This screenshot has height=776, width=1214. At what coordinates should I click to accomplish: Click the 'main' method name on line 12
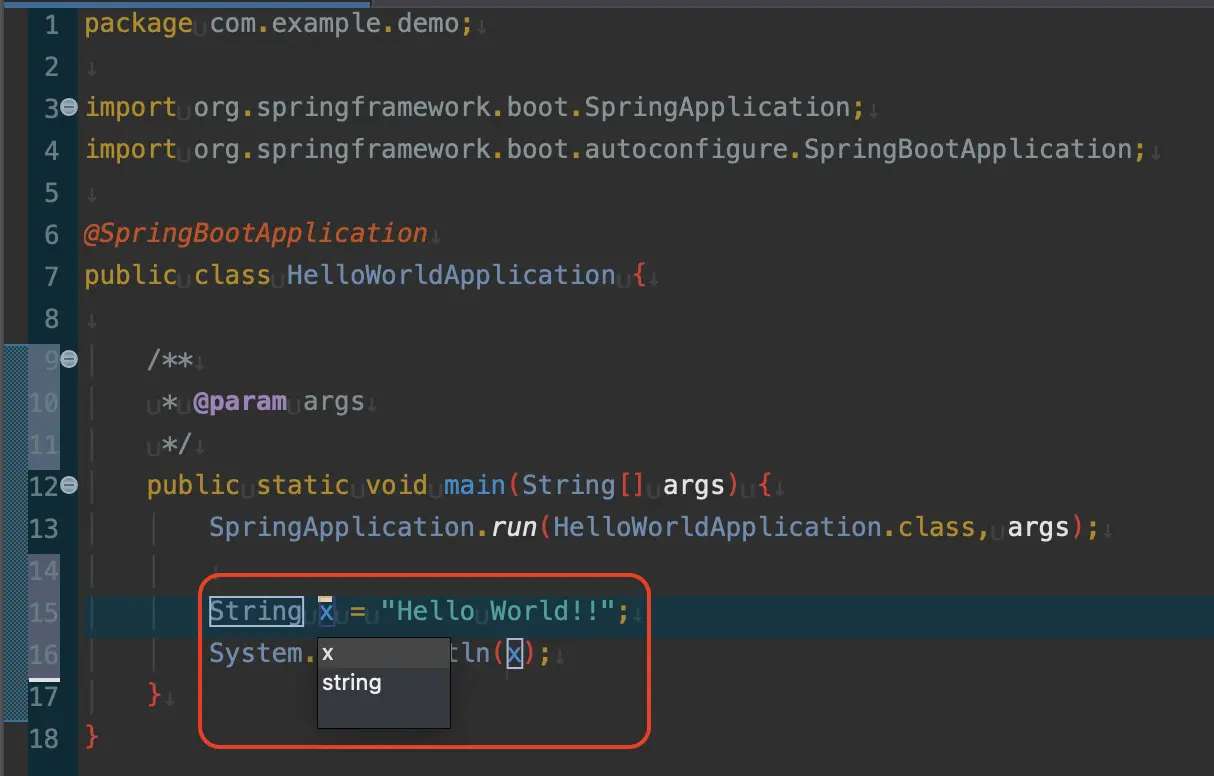[x=475, y=485]
